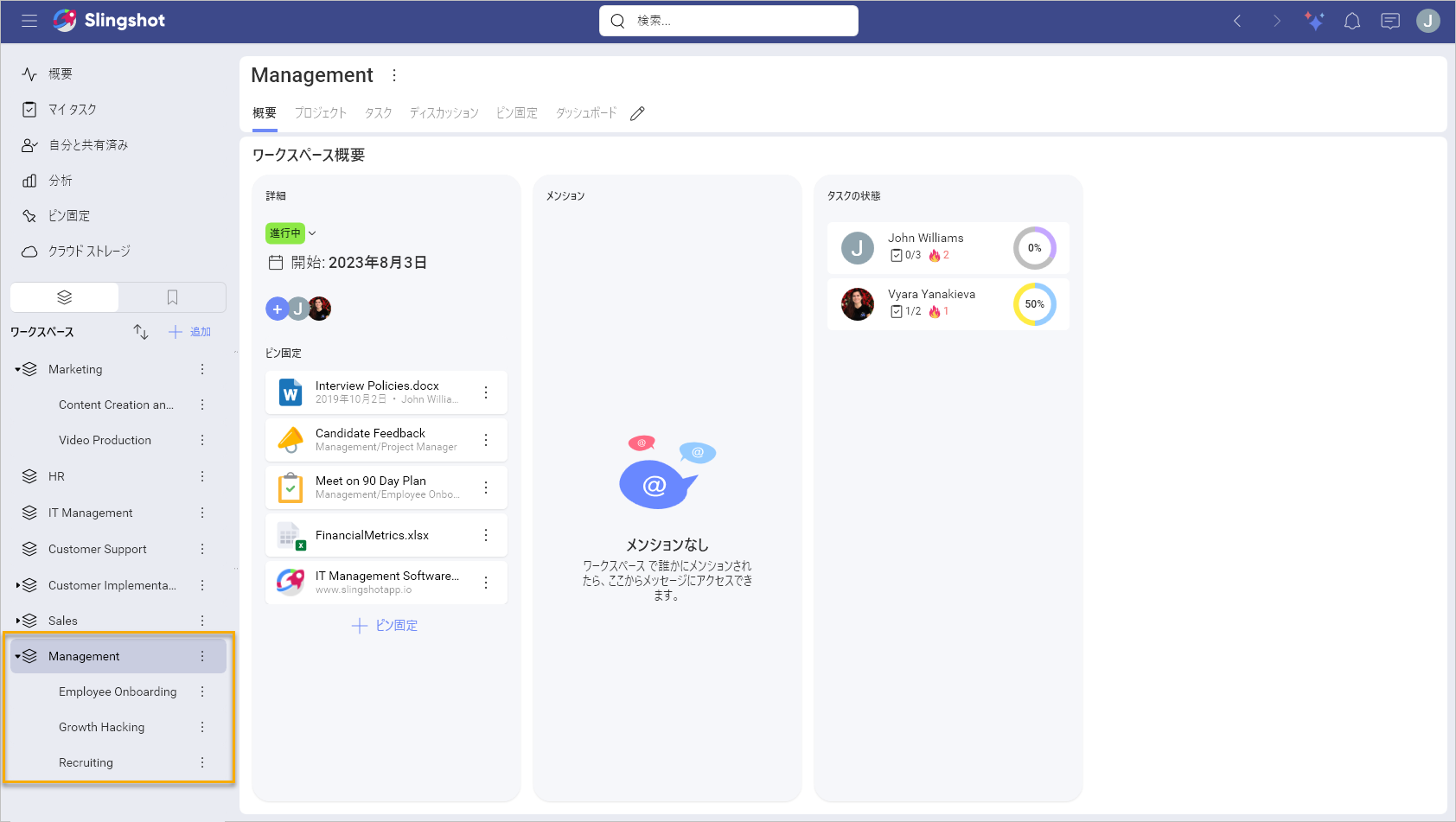Open Recruiting options menu

point(202,762)
